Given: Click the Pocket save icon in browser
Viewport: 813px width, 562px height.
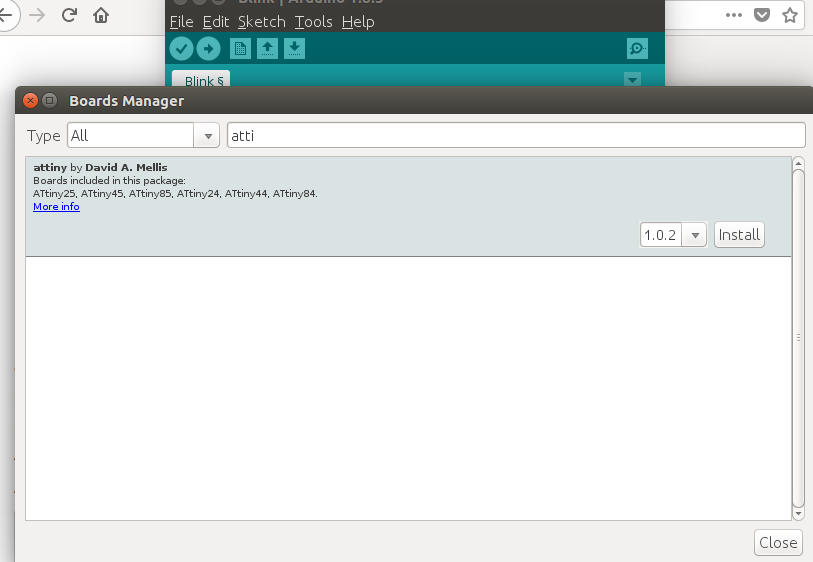Looking at the screenshot, I should [x=762, y=15].
